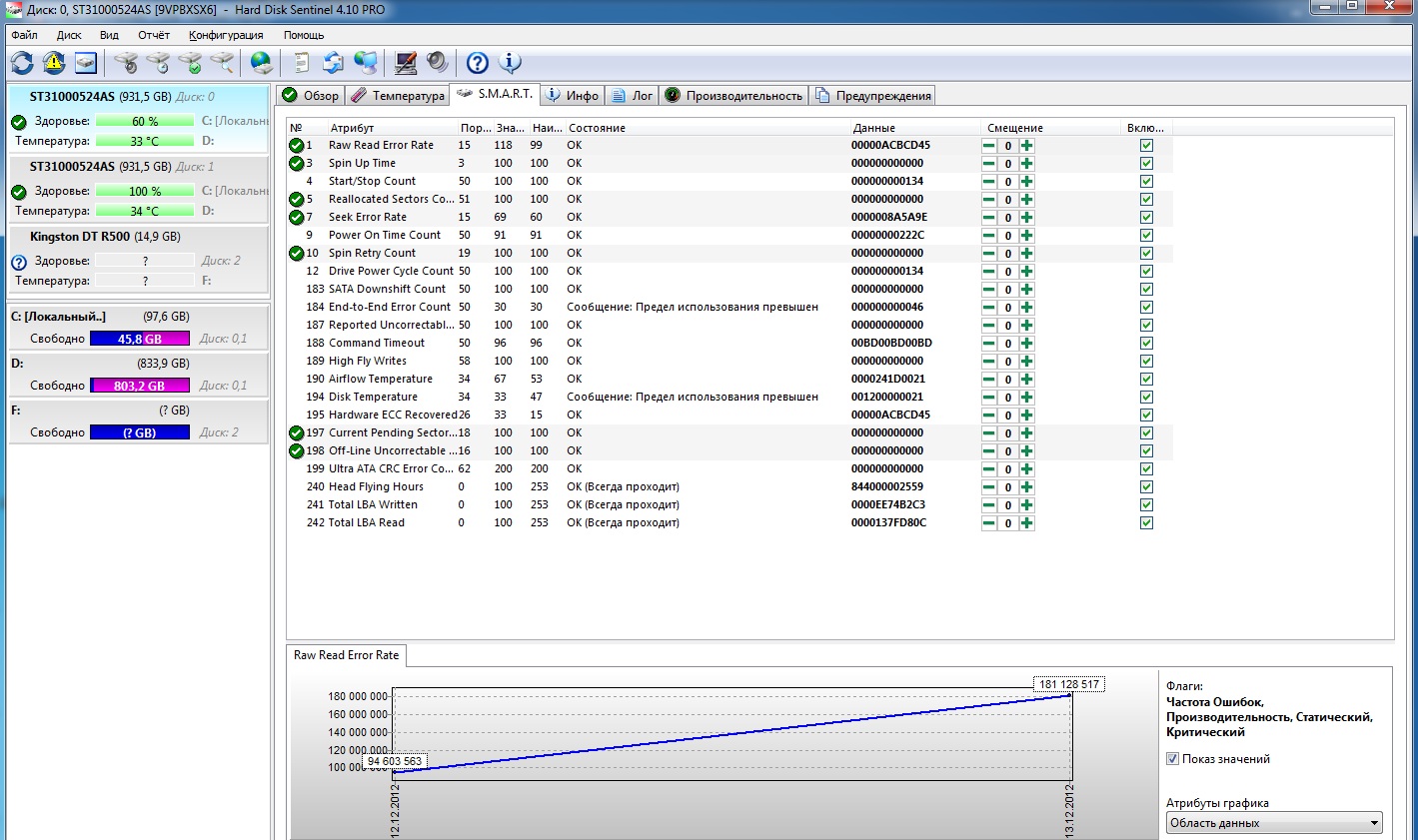The height and width of the screenshot is (840, 1418).
Task: Select the Spin Retry Count attribute row
Action: [x=729, y=254]
